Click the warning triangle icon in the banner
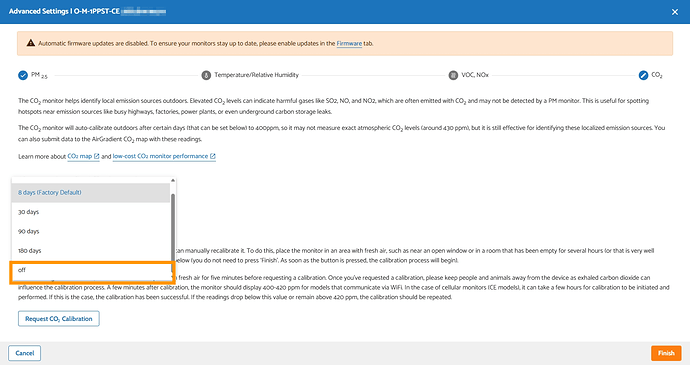 (x=30, y=43)
